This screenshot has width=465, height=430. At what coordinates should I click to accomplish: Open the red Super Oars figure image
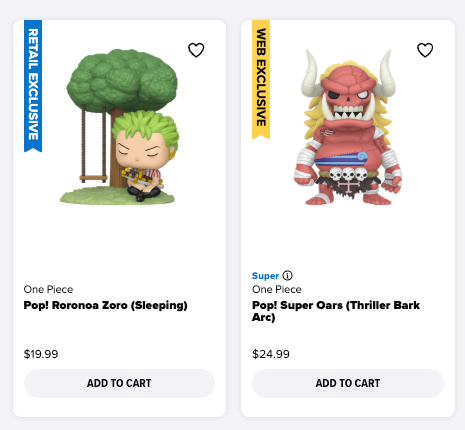348,127
